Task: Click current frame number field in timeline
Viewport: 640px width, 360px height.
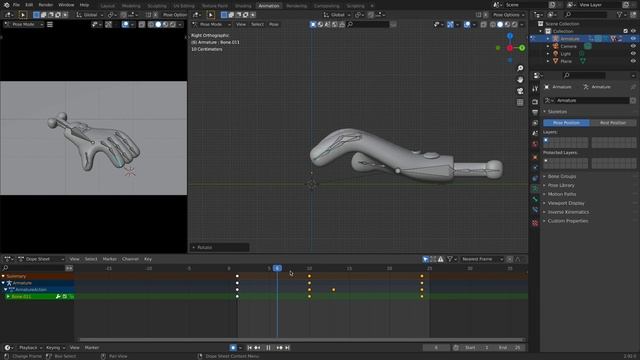Action: coord(436,348)
